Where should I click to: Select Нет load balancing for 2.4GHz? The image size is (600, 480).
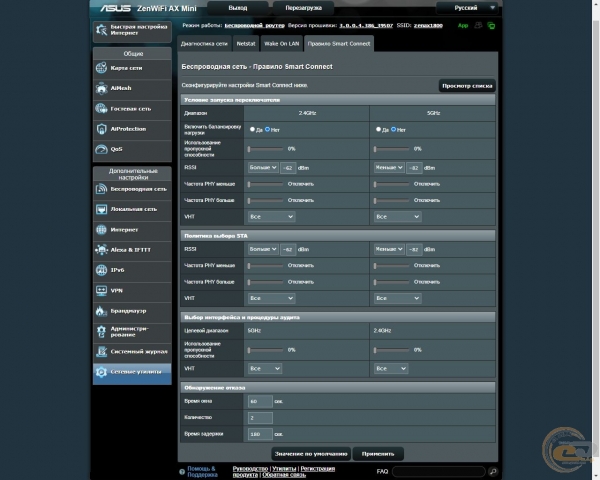[x=267, y=129]
